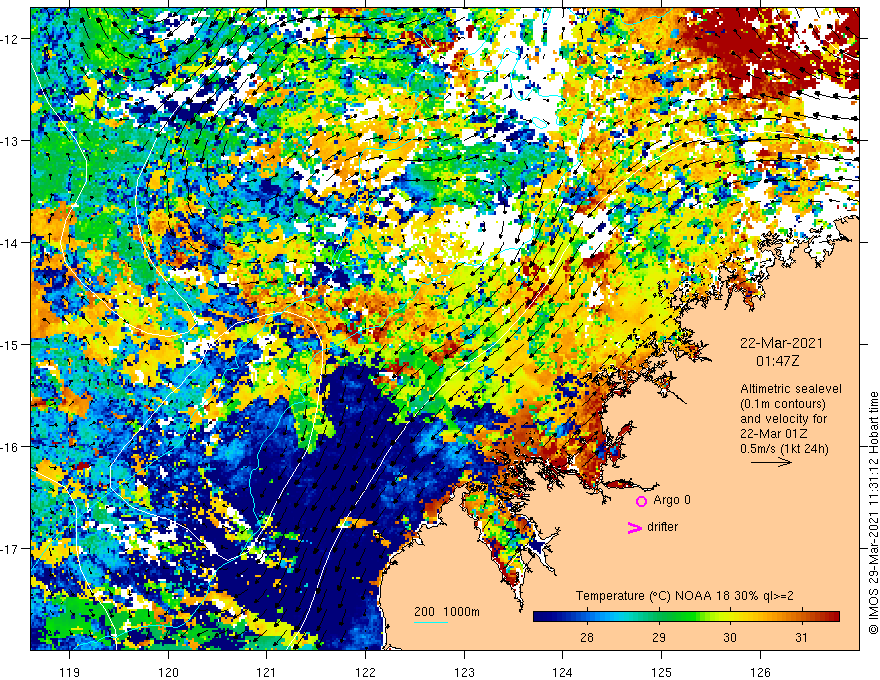Click the 0.5m/s velocity scale arrow
Screen dimensions: 880x680
tap(771, 462)
